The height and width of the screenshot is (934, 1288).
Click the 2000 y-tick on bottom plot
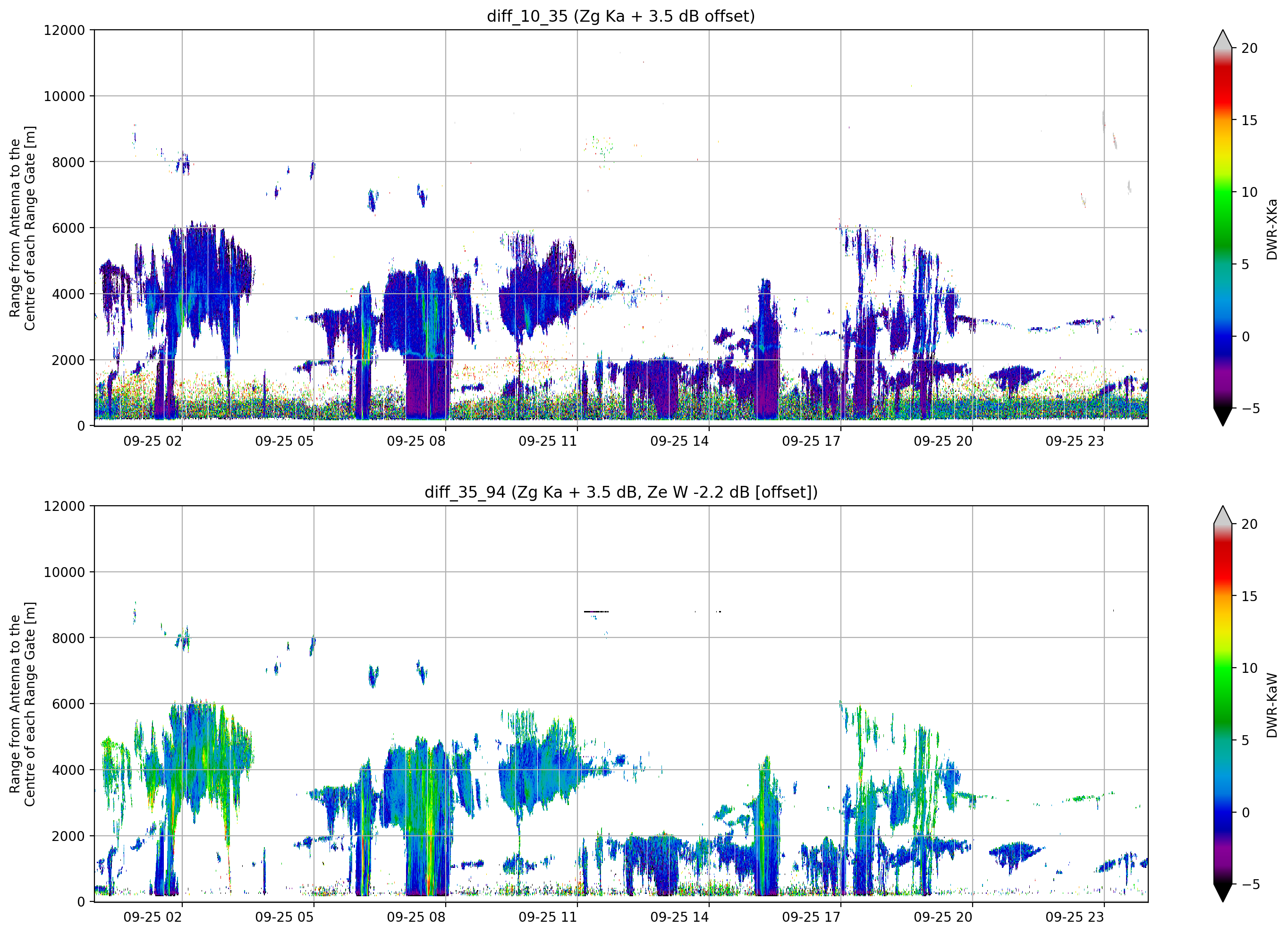click(69, 836)
